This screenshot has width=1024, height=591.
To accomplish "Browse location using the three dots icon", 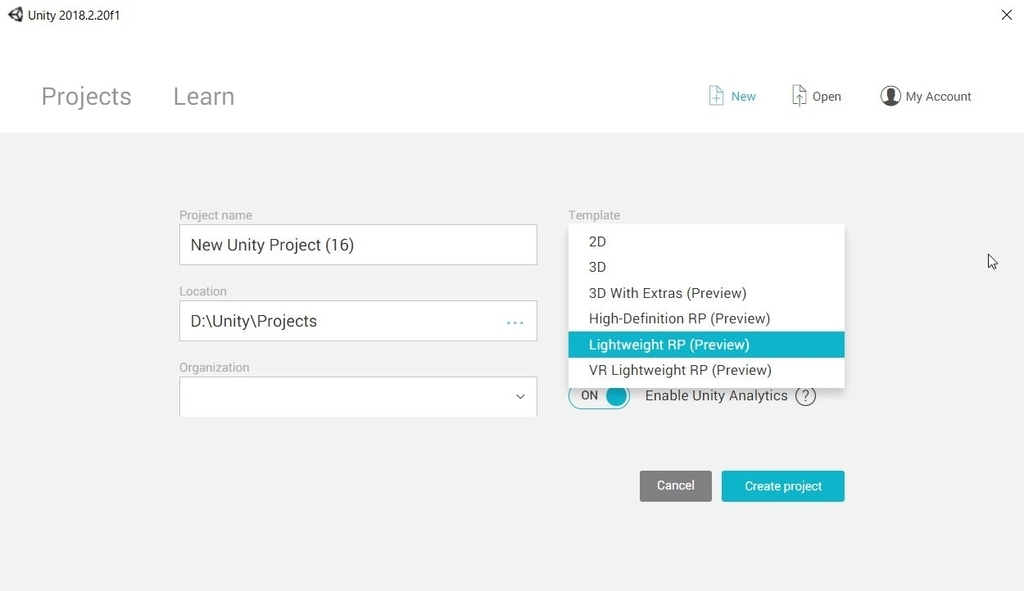I will click(x=515, y=322).
